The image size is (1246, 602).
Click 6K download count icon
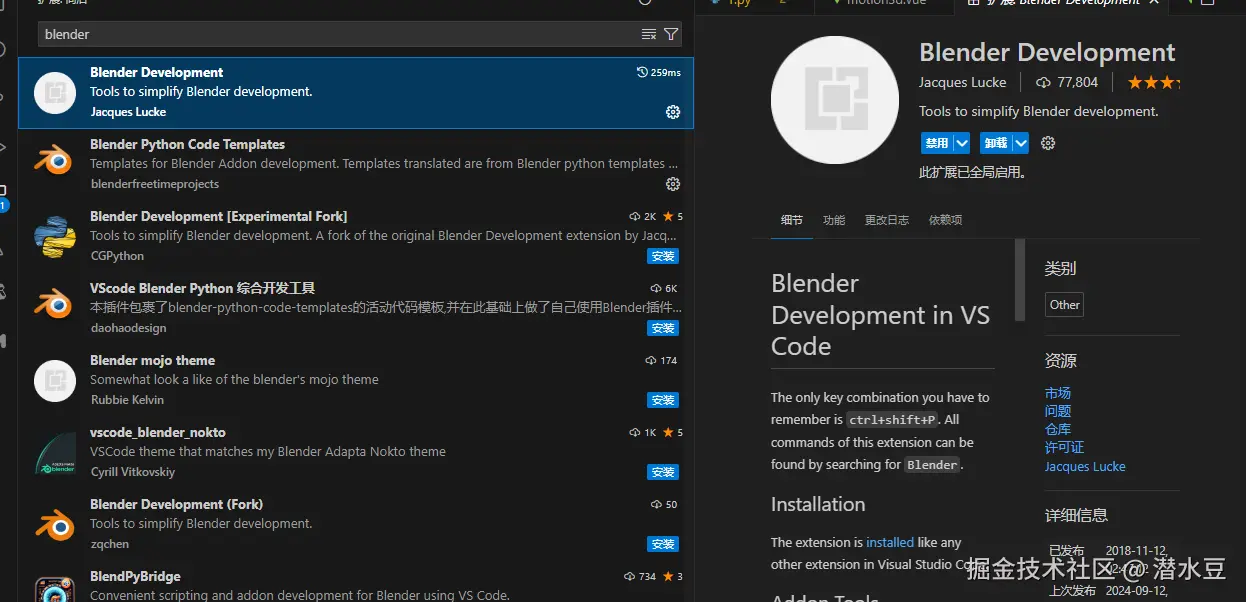click(x=656, y=289)
